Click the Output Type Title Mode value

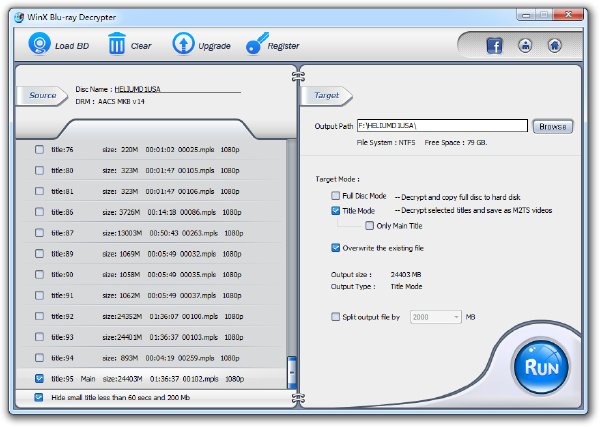click(x=406, y=286)
